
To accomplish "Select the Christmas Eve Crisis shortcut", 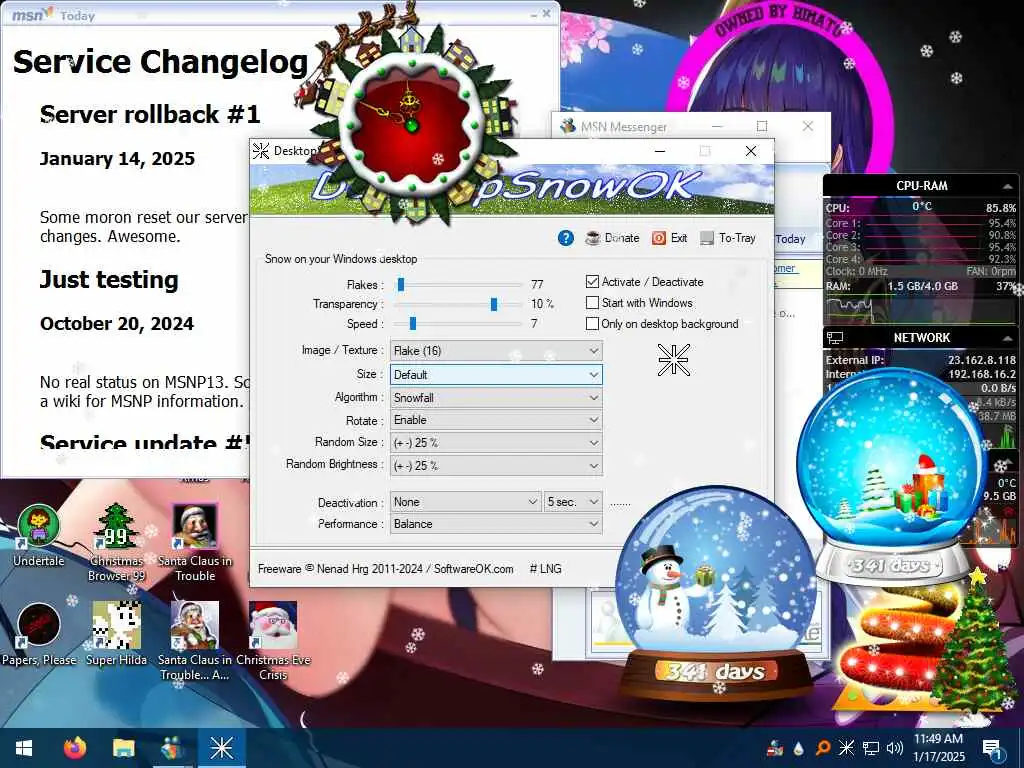I will (x=273, y=641).
